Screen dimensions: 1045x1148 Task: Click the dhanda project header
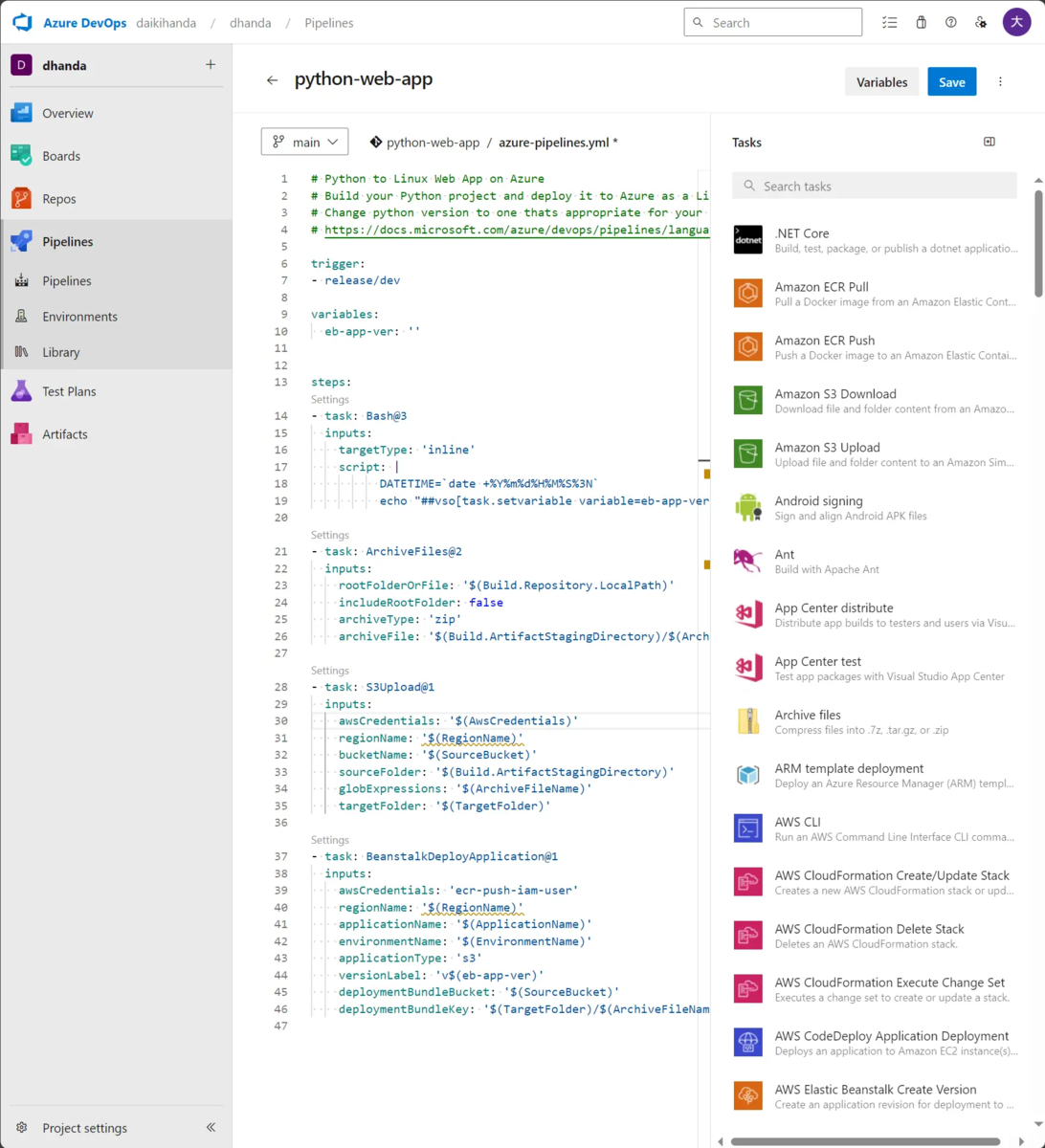click(63, 65)
